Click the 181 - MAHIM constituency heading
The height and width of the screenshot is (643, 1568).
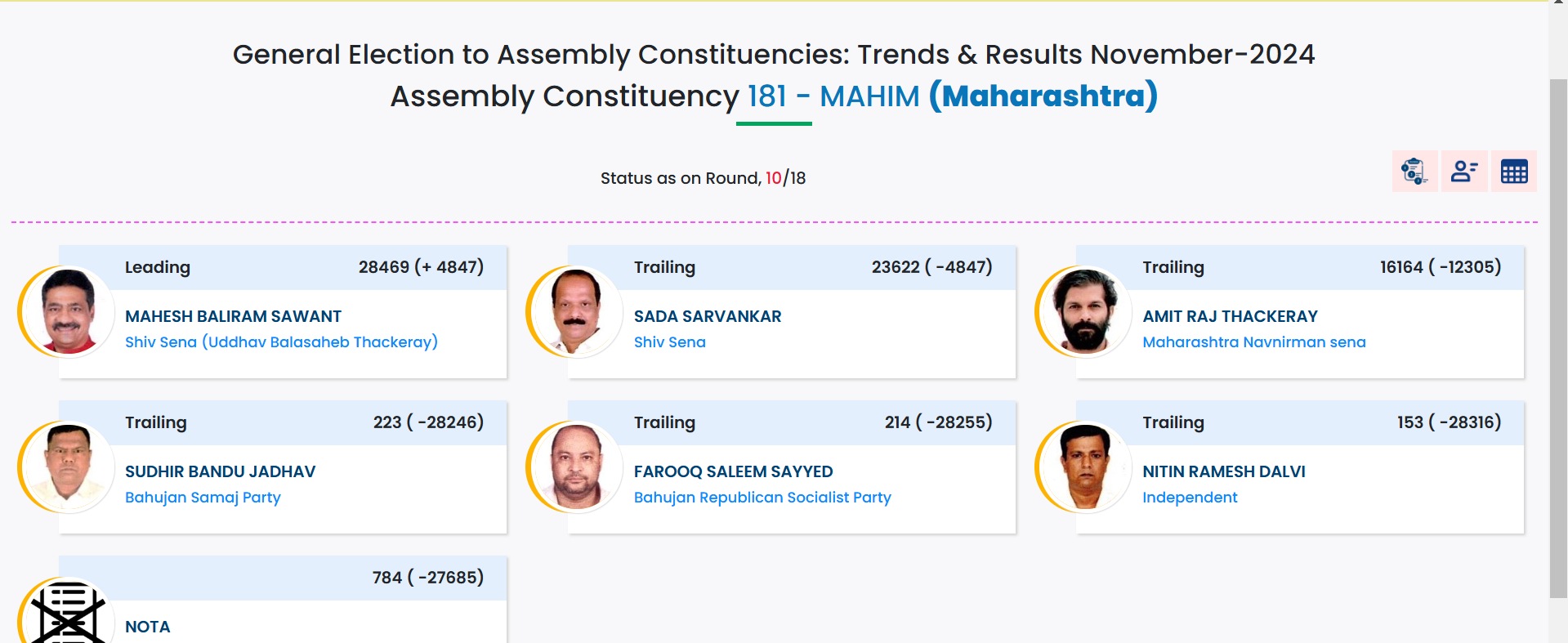tap(833, 96)
